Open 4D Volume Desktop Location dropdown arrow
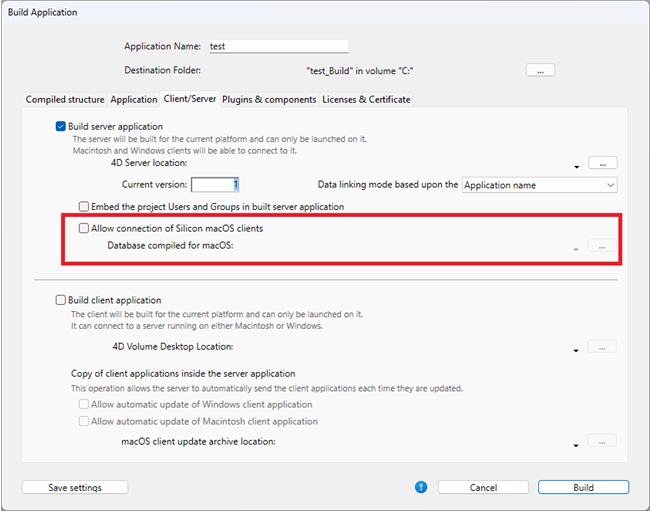Screen dimensions: 650x511 (578, 350)
